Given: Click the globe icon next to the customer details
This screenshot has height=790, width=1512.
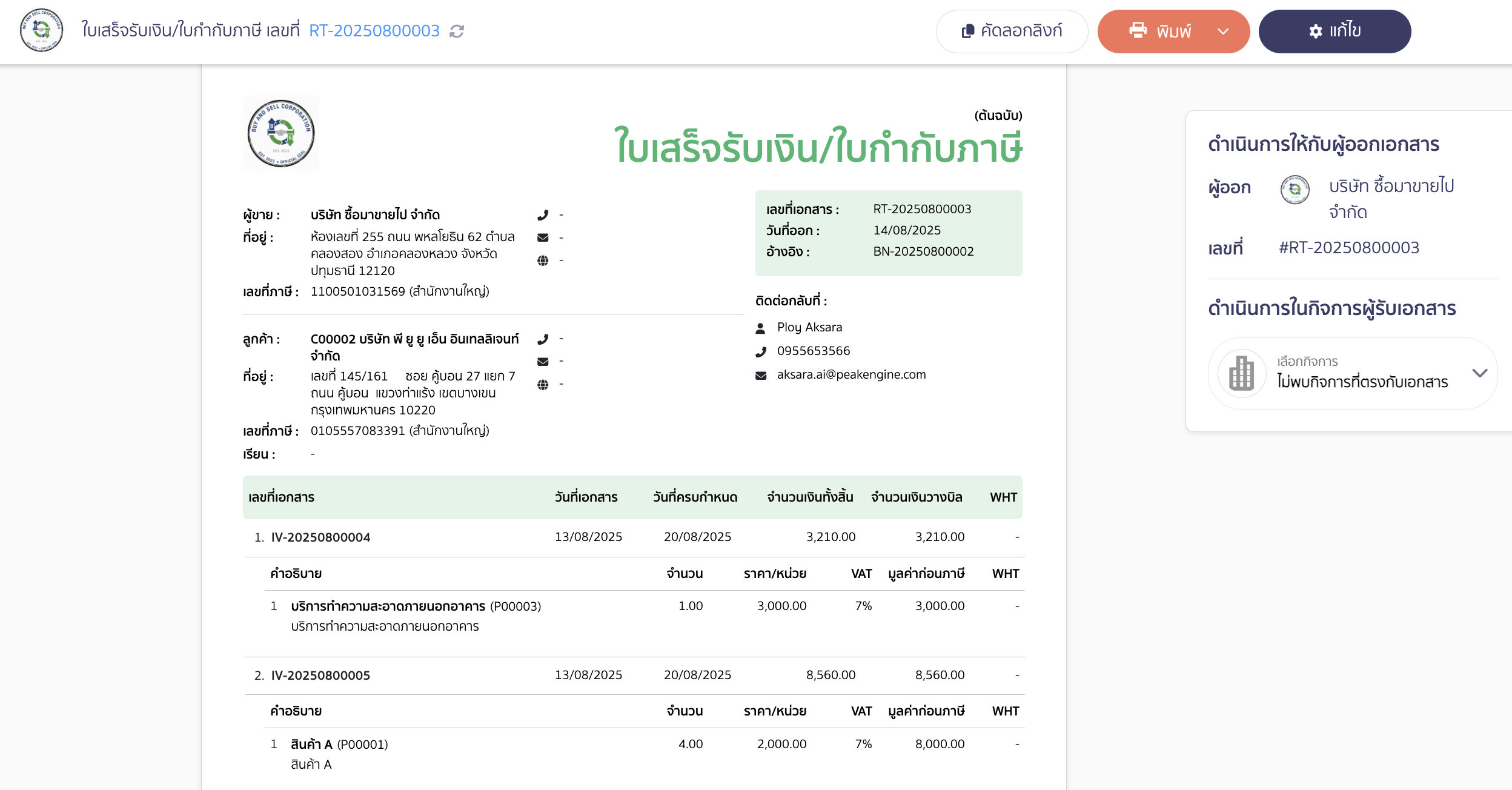Looking at the screenshot, I should [x=543, y=383].
